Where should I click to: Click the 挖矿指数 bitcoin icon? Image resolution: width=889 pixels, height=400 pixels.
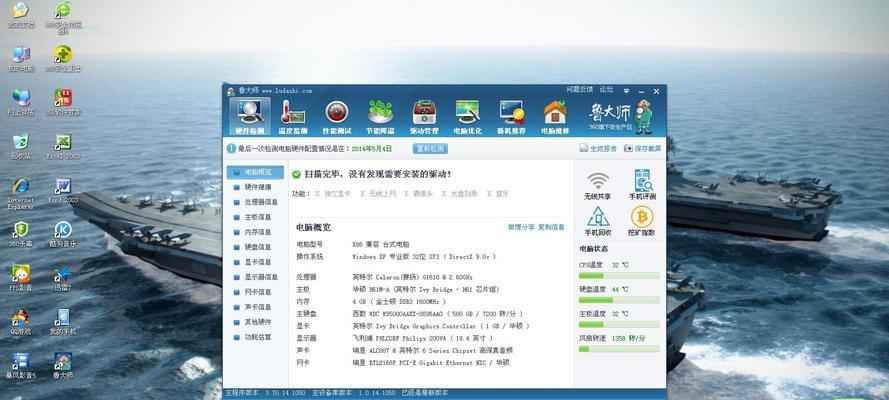coord(642,221)
